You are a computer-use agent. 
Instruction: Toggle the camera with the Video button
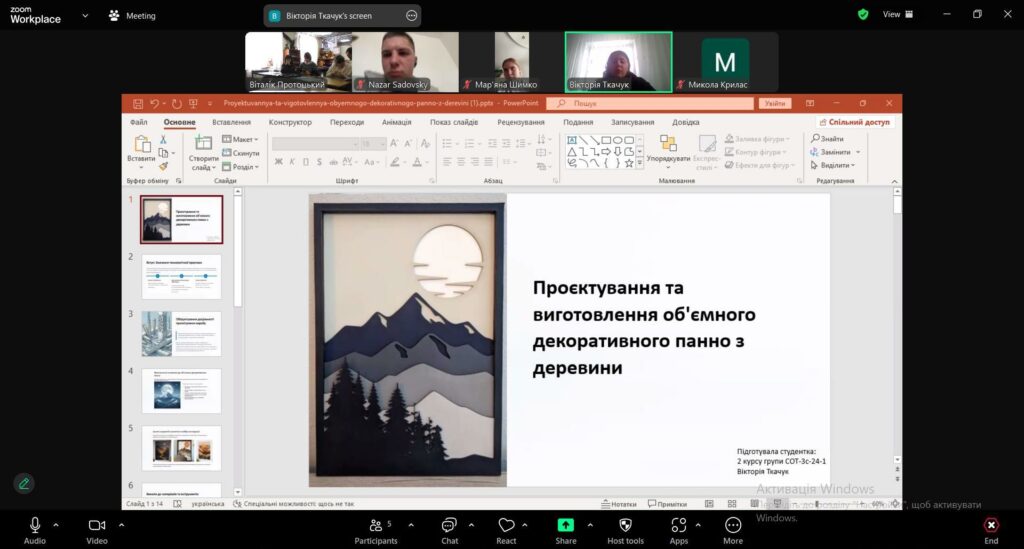point(97,526)
